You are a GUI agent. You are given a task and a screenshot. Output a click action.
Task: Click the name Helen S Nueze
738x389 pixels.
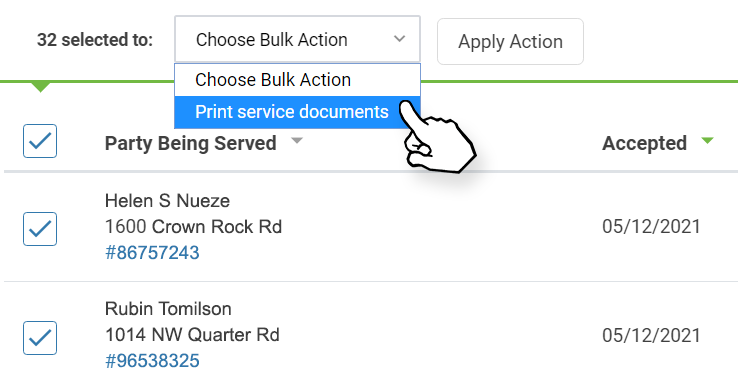click(167, 201)
